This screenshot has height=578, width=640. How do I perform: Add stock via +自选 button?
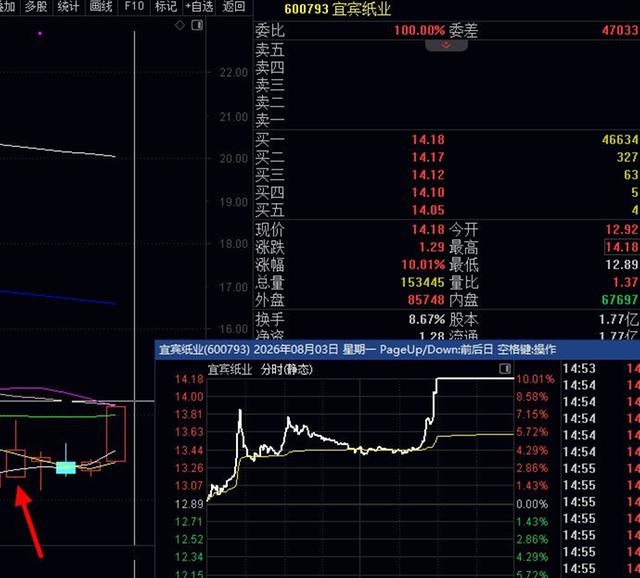tap(200, 7)
